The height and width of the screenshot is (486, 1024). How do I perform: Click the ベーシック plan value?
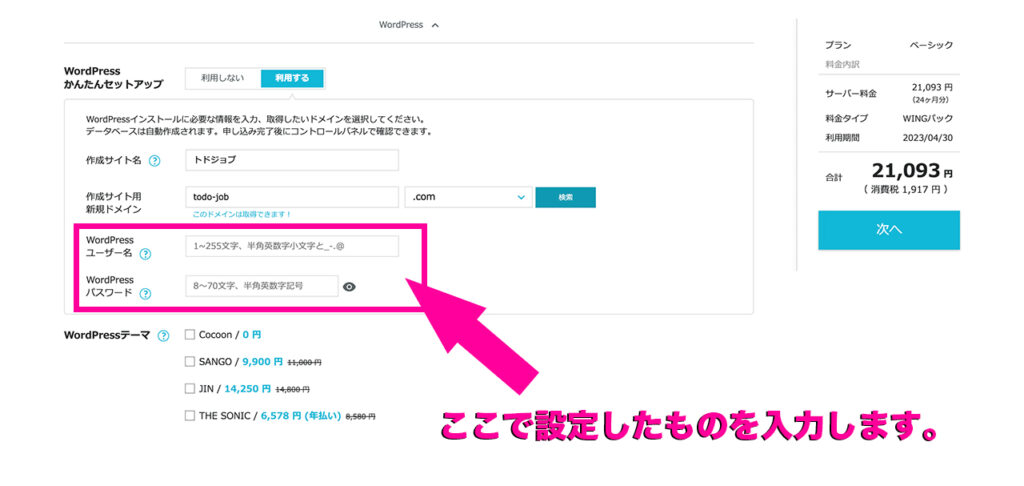coord(931,45)
